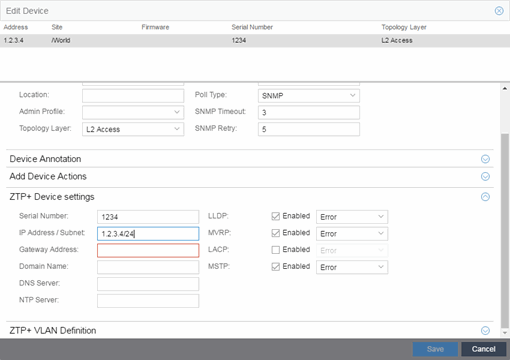This screenshot has width=510, height=360.
Task: Click the Cancel button
Action: [x=483, y=349]
